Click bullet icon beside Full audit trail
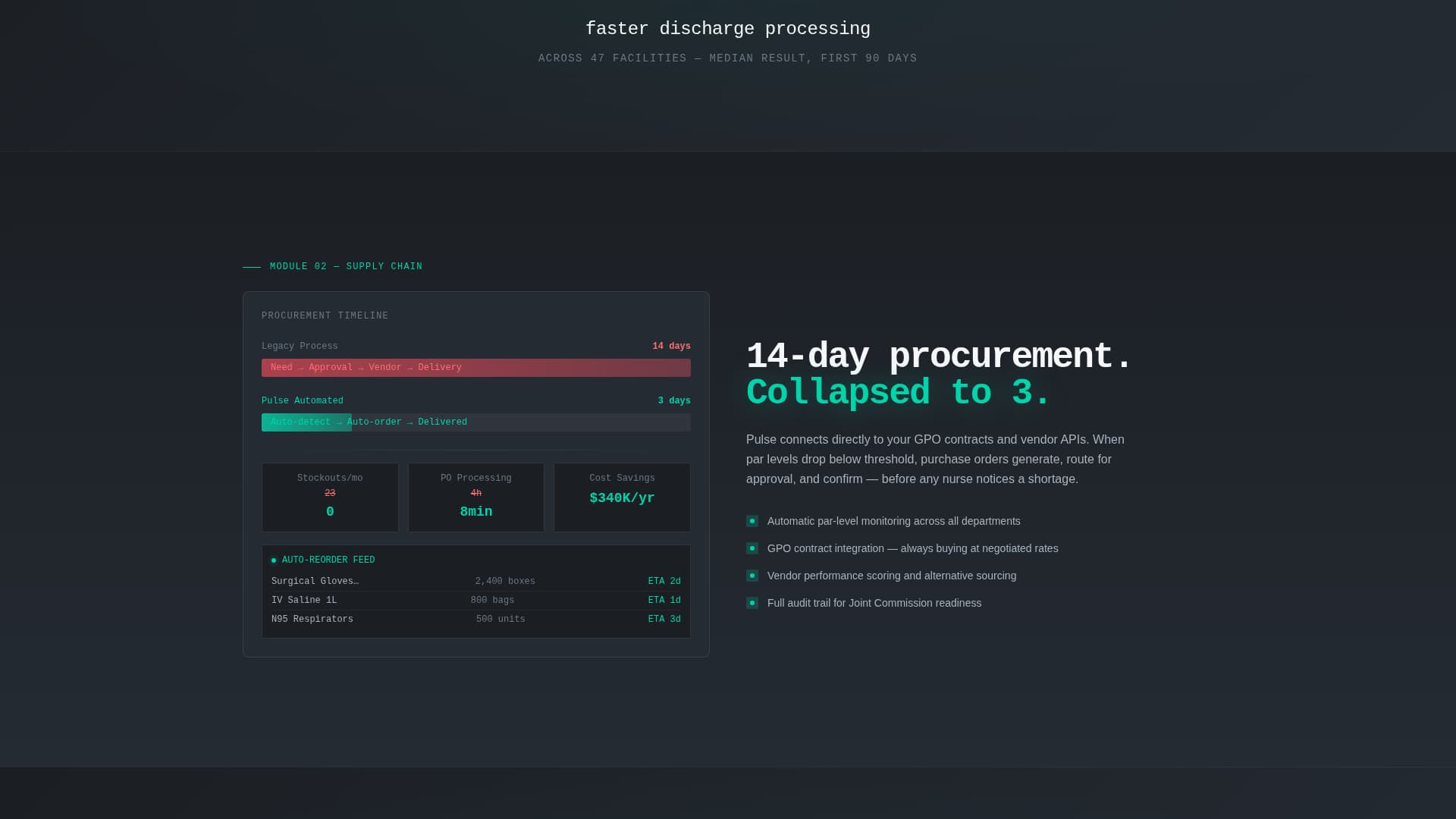The height and width of the screenshot is (819, 1456). pyautogui.click(x=752, y=603)
